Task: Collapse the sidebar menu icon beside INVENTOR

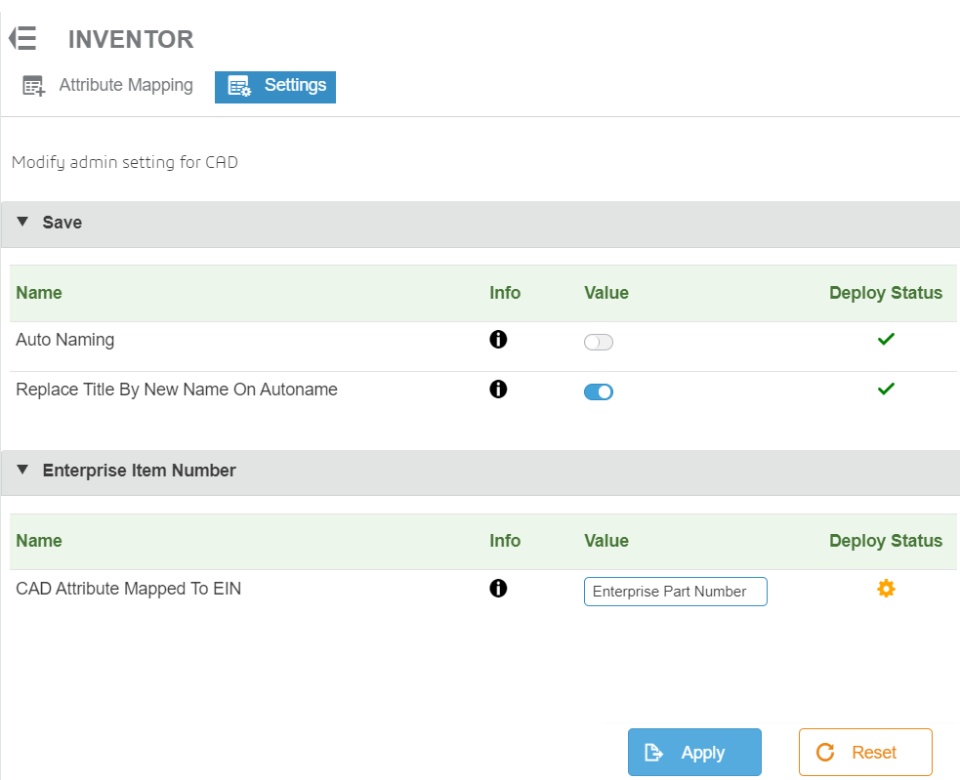Action: [23, 38]
